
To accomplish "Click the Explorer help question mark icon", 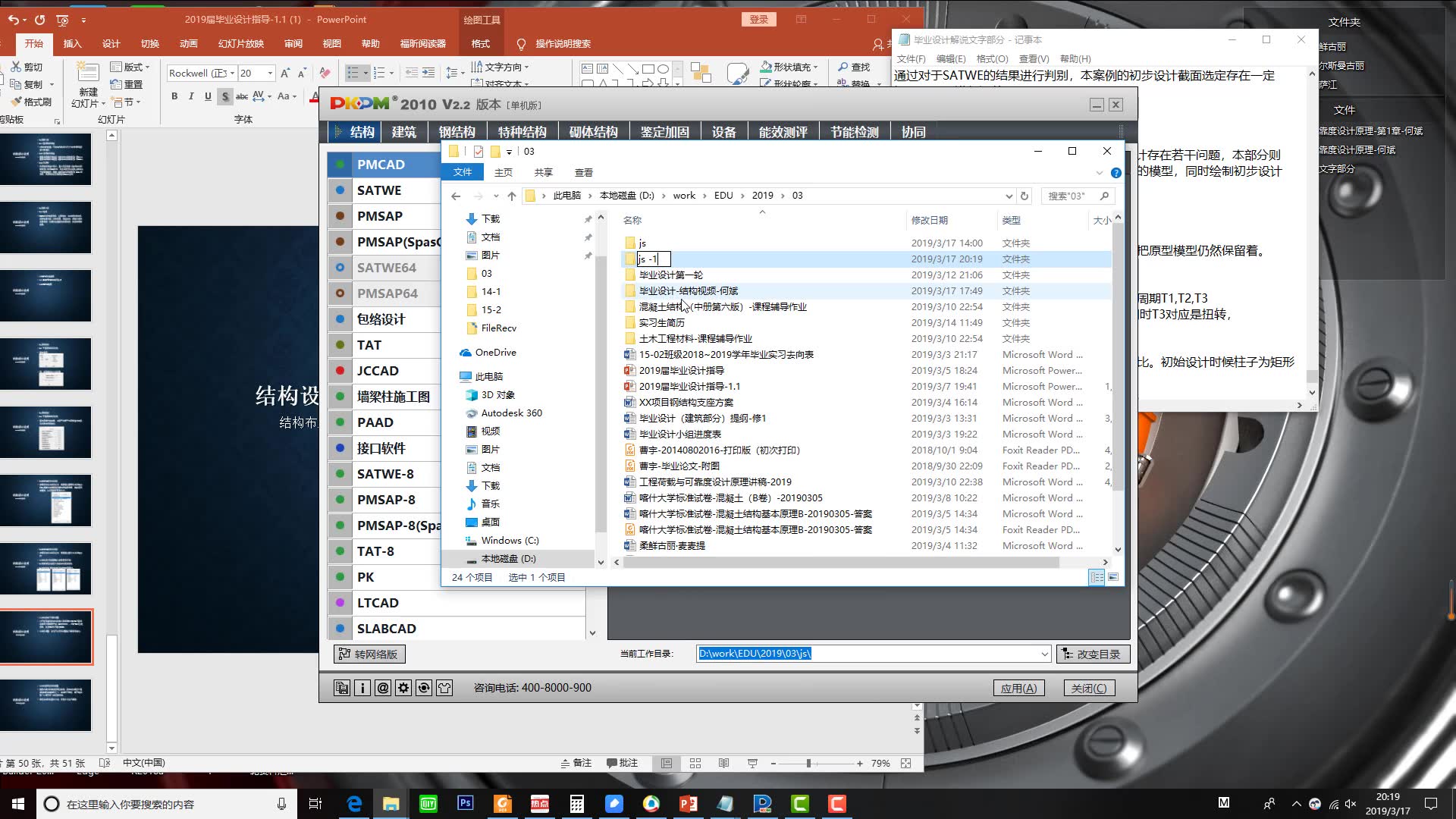I will tap(1116, 173).
